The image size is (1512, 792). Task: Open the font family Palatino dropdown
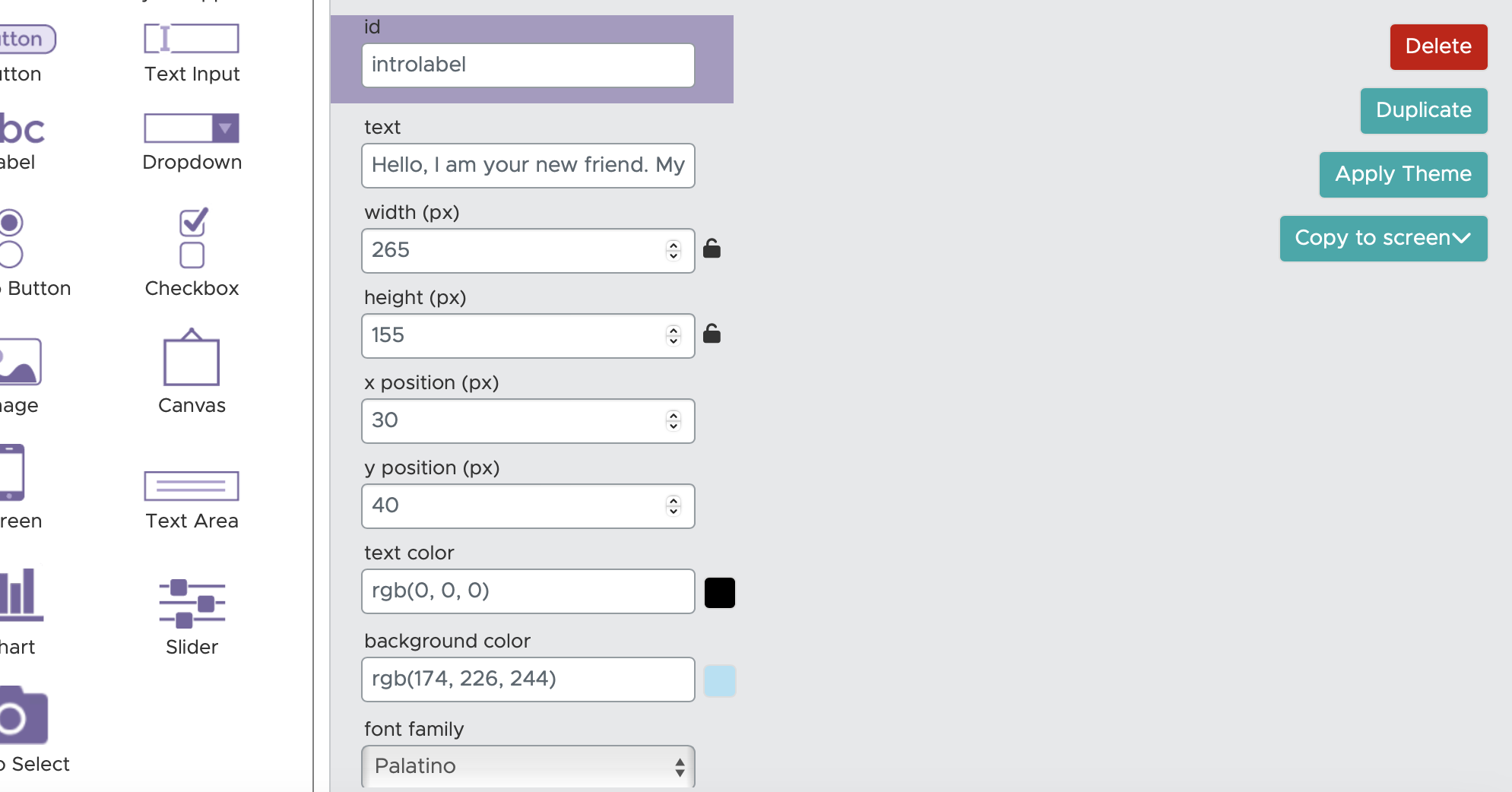pos(528,766)
